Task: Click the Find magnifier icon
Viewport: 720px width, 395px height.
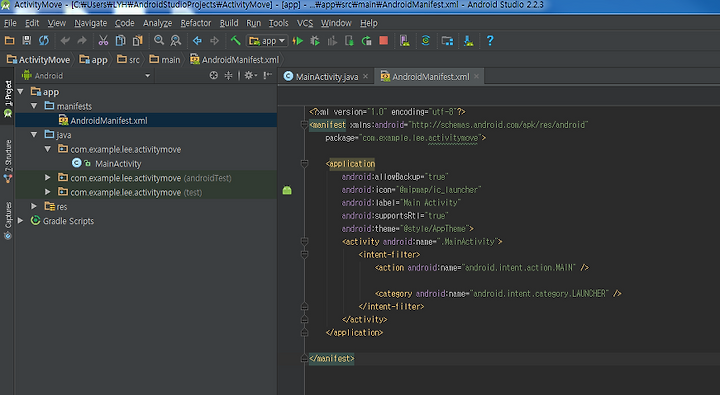Action: click(x=159, y=41)
